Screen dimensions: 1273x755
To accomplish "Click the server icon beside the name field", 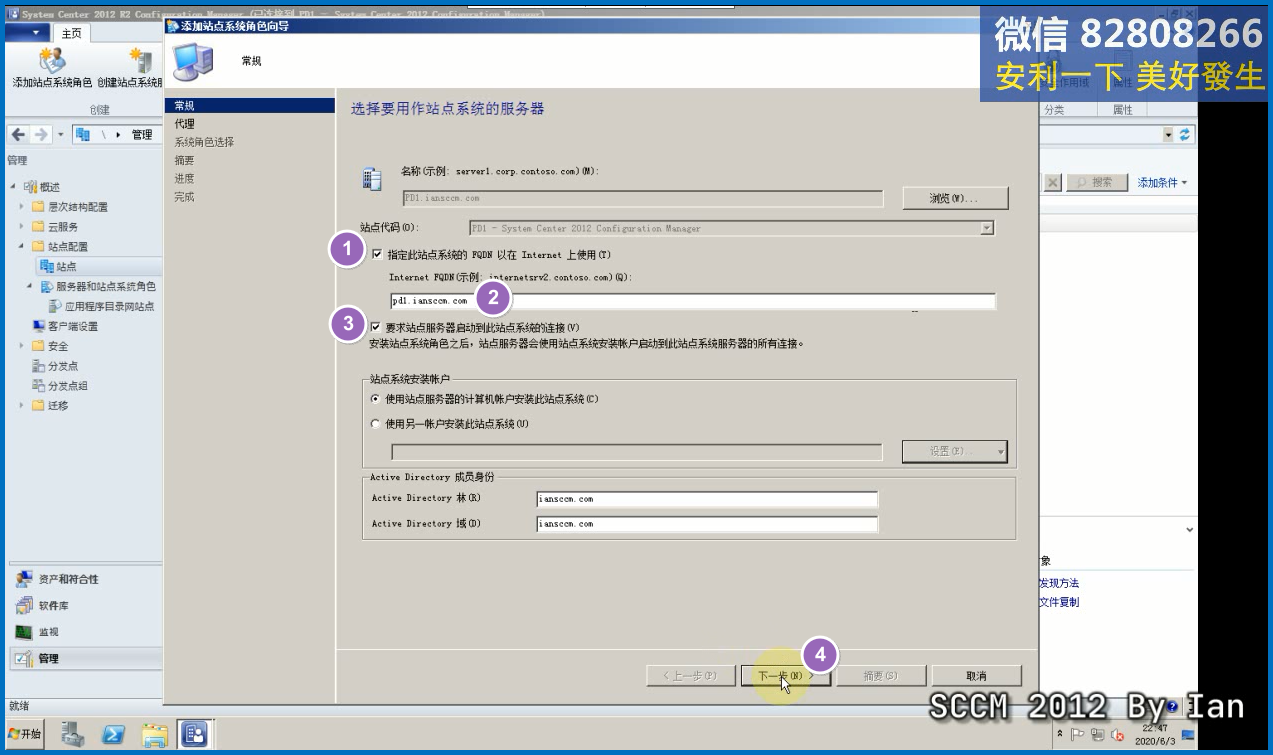I will [372, 178].
